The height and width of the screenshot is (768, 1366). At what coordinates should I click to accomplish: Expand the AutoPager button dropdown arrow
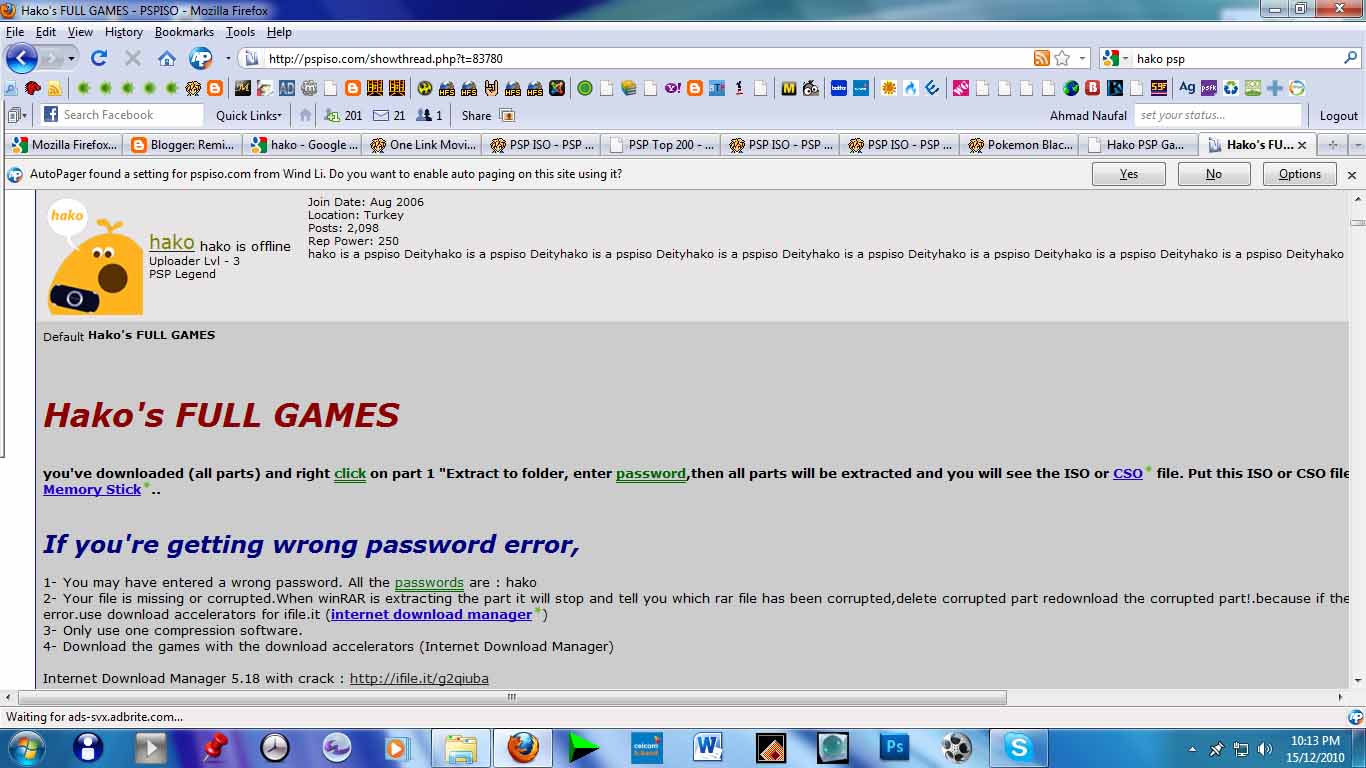(x=227, y=58)
